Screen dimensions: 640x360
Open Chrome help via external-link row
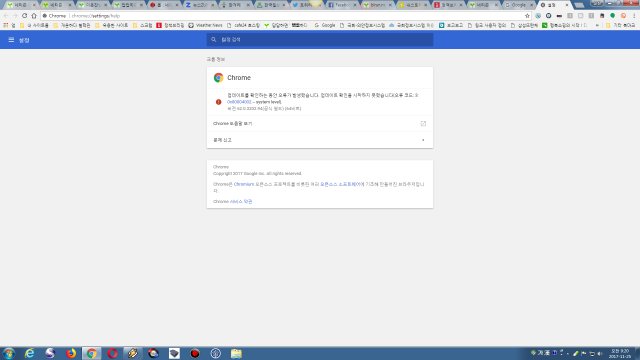coord(320,124)
